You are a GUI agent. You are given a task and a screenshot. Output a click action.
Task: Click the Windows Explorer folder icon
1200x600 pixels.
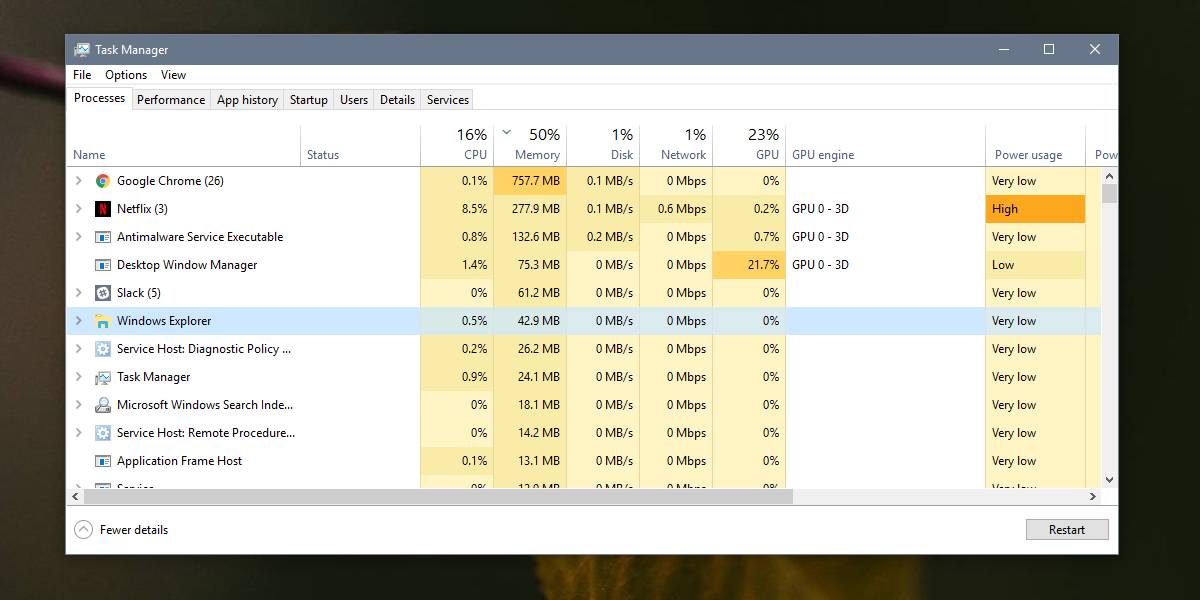coord(102,321)
